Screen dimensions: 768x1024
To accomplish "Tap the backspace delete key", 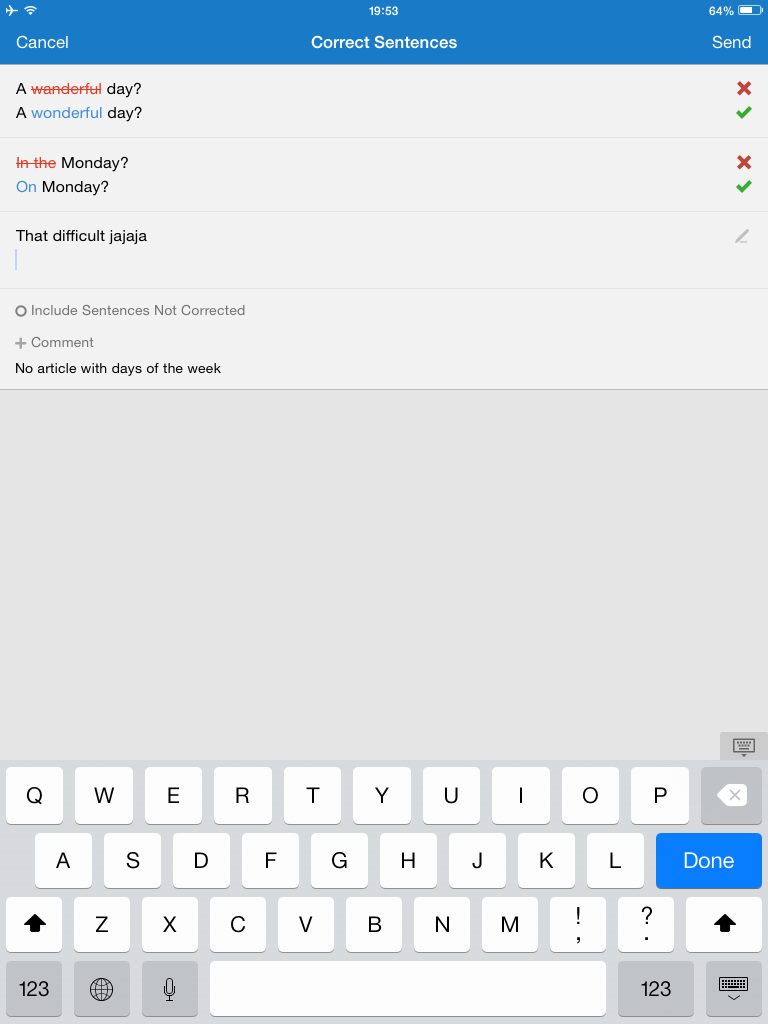I will pos(731,795).
